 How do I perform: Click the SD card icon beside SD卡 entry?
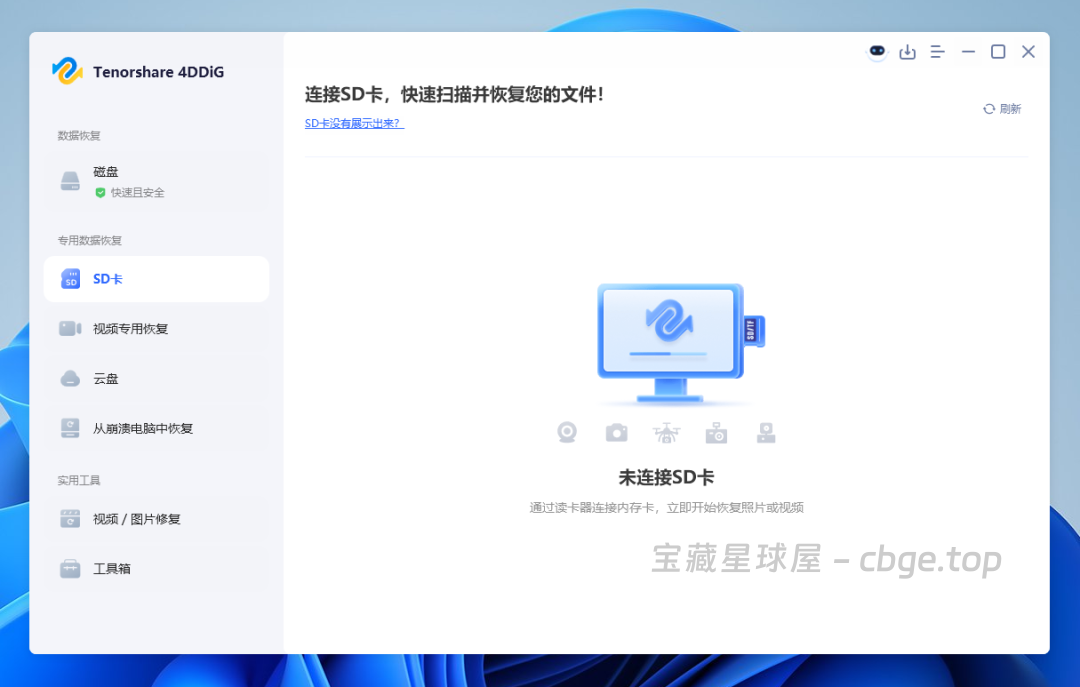(71, 279)
